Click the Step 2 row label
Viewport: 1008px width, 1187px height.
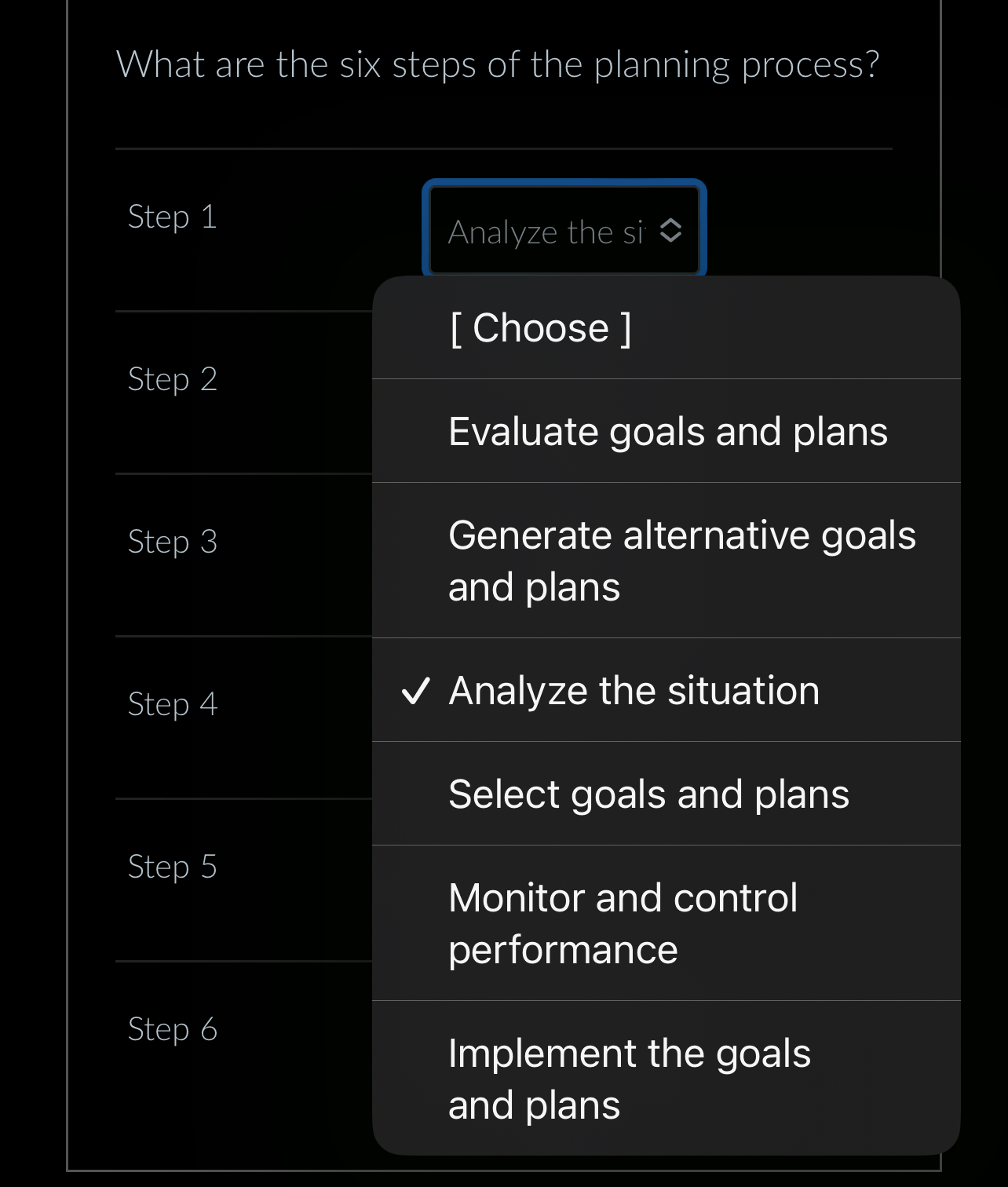coord(171,379)
